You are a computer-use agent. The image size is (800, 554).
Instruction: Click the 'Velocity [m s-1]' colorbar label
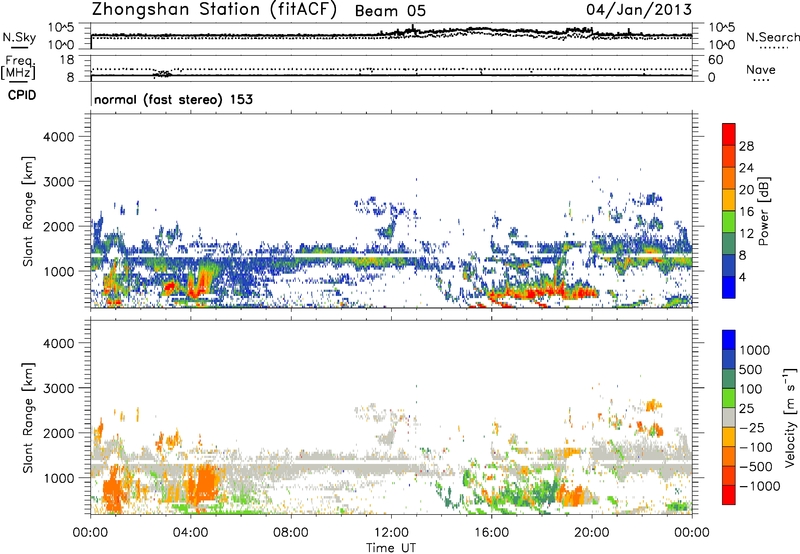tap(790, 417)
